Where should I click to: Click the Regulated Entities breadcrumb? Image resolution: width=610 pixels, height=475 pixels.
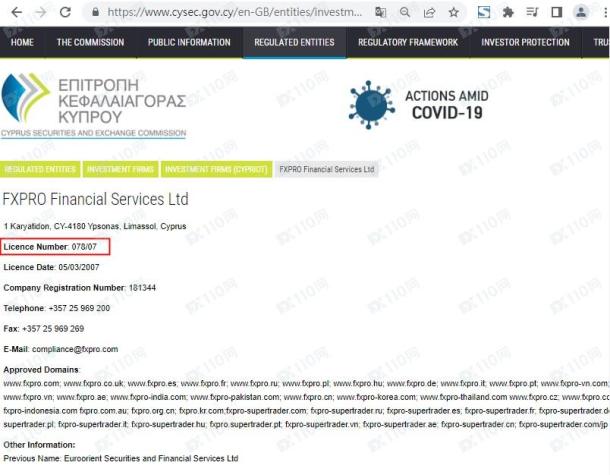(x=40, y=169)
